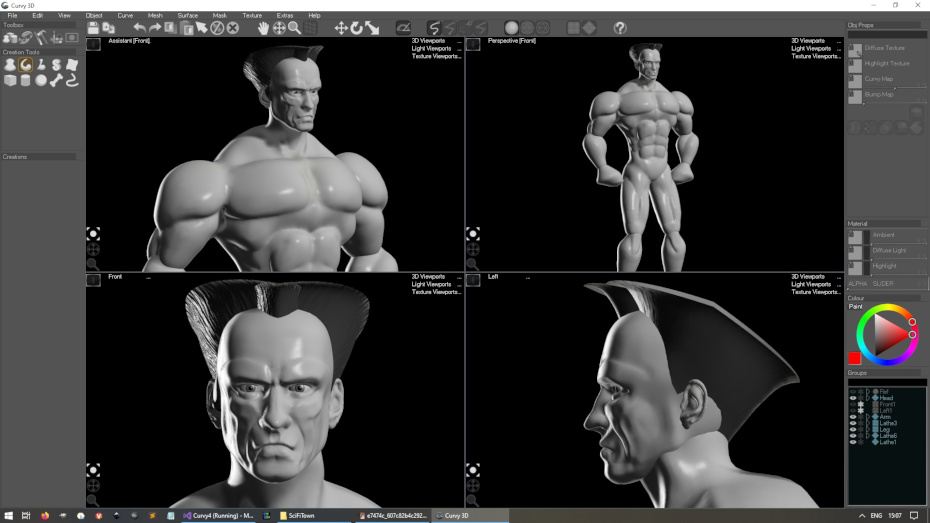This screenshot has width=930, height=523.
Task: Expand the Head group tree
Action: [868, 398]
